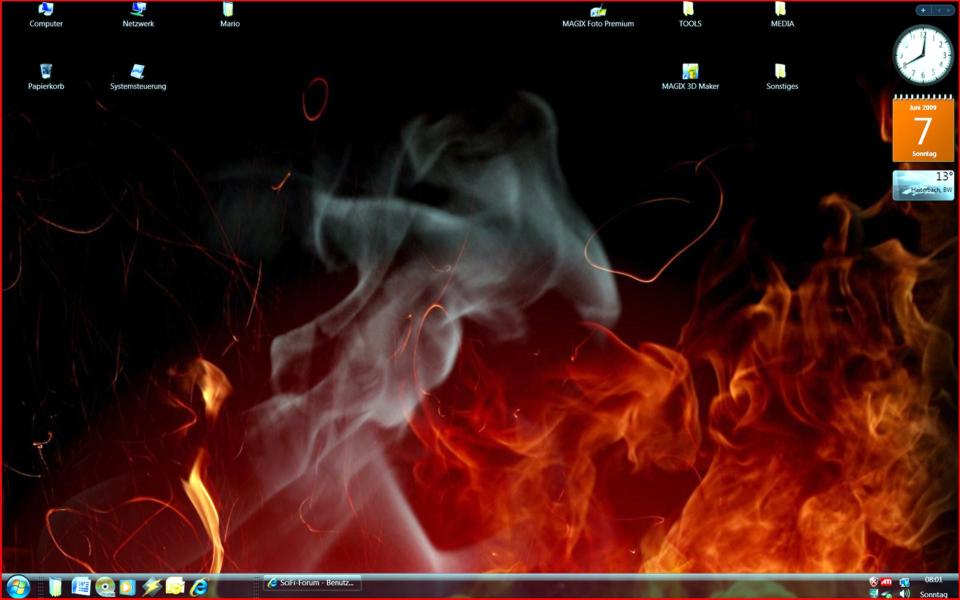This screenshot has width=960, height=600.
Task: Click the volume speaker tray icon
Action: coord(904,594)
